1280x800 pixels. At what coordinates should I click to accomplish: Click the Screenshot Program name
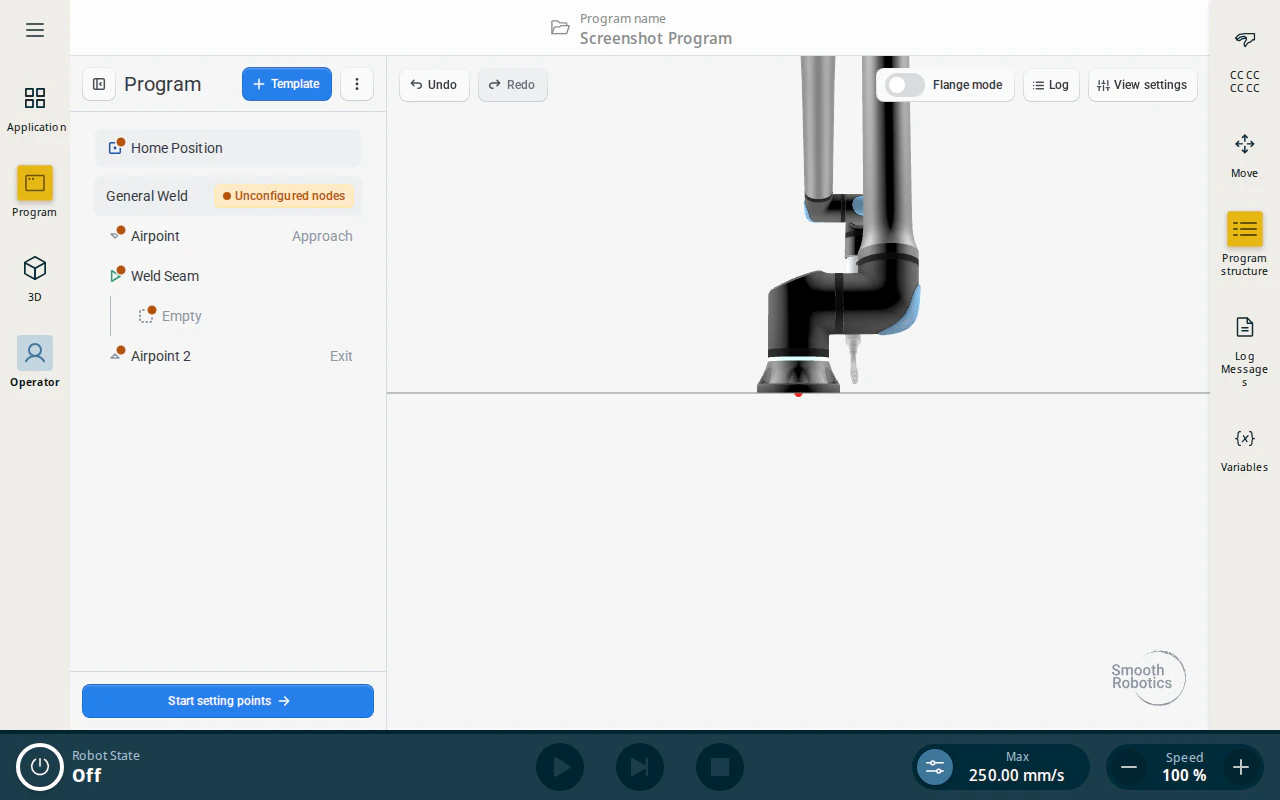(656, 38)
